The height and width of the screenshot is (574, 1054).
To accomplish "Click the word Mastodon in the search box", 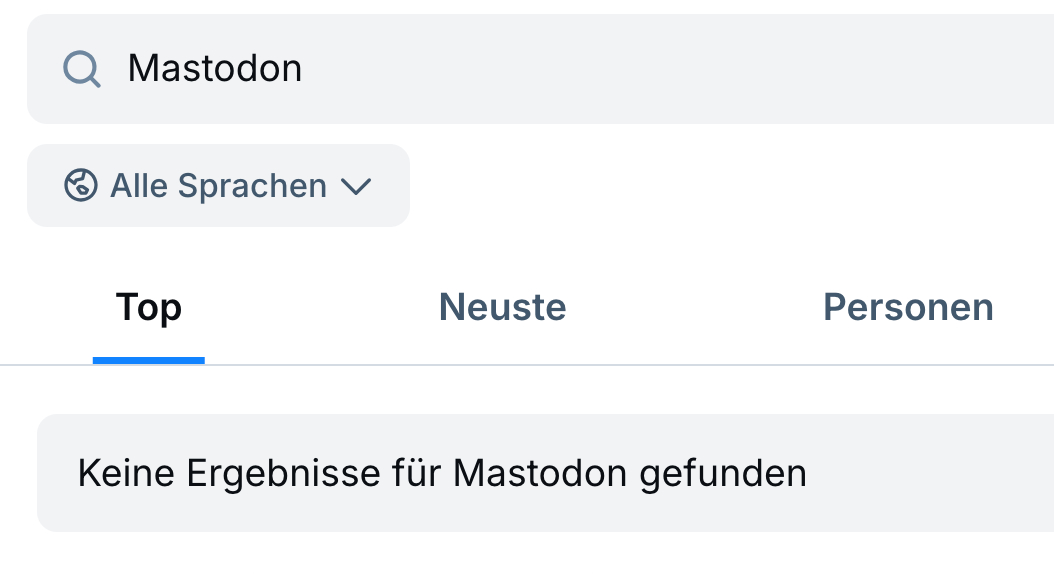I will pyautogui.click(x=215, y=69).
